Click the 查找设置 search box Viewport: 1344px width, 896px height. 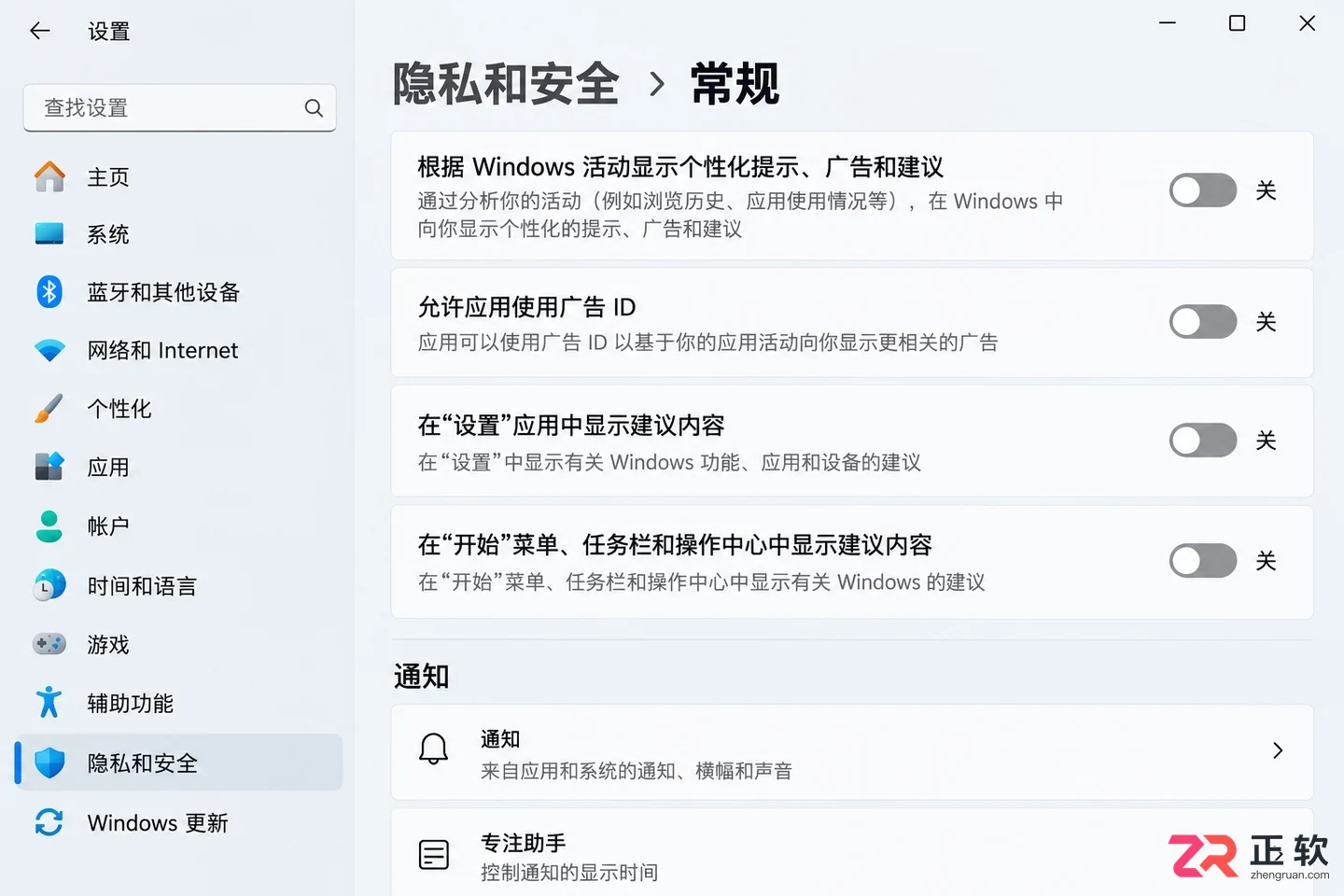179,108
